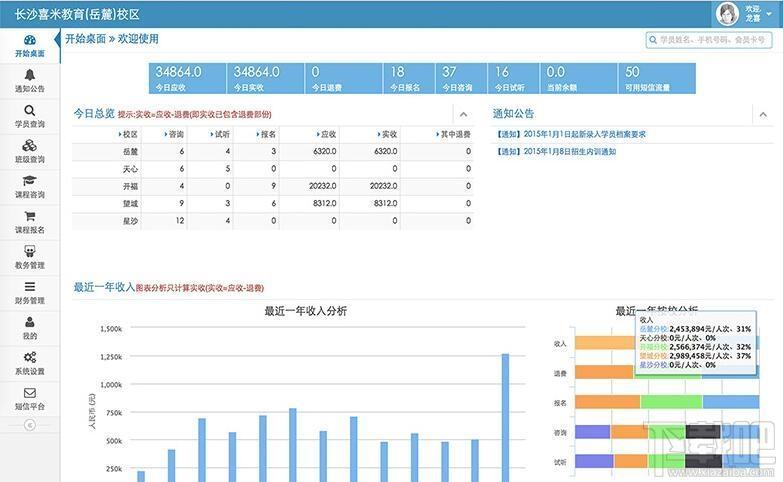Open the 财务管理 list icon

point(29,287)
